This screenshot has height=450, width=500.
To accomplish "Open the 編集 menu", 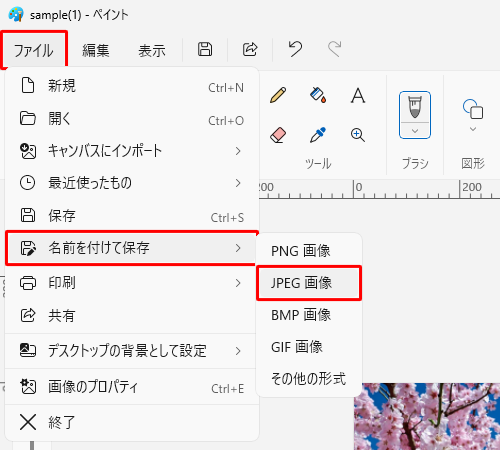I will click(96, 51).
